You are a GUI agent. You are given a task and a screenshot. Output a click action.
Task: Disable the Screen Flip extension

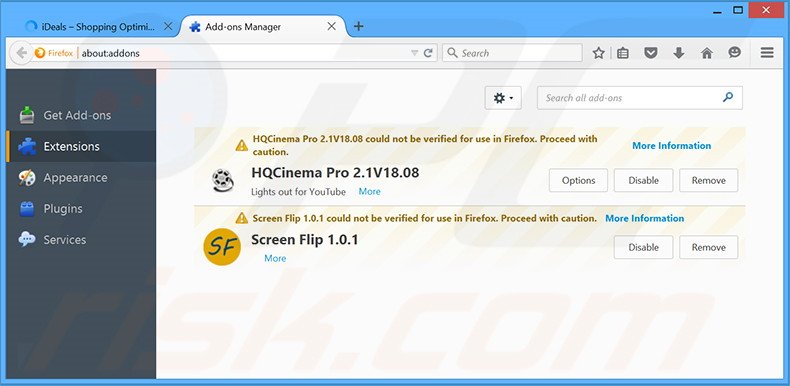tap(643, 247)
